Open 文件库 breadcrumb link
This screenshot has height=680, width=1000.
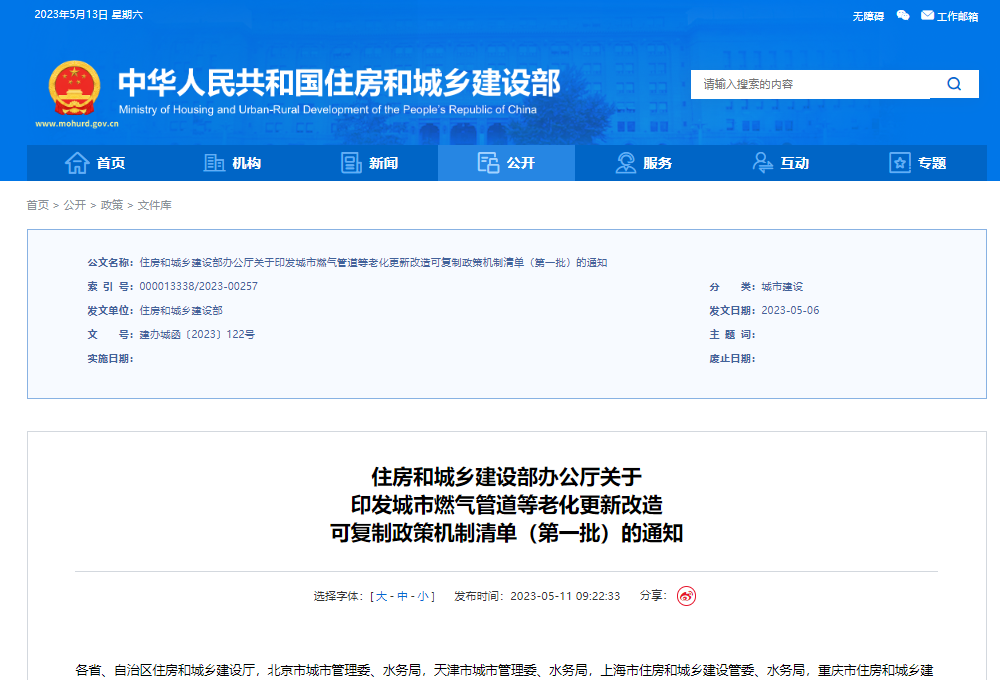click(155, 205)
